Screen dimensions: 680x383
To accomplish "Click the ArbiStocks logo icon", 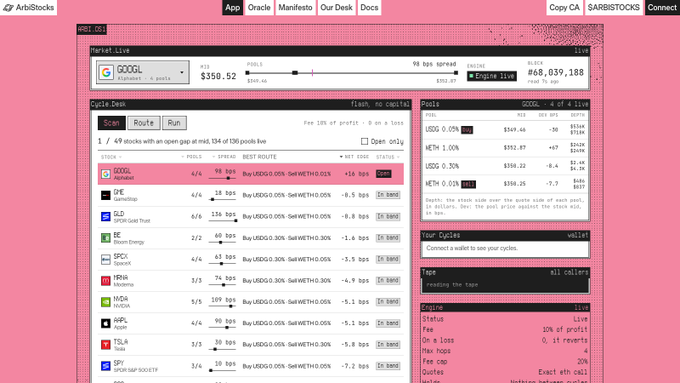I will point(8,7).
